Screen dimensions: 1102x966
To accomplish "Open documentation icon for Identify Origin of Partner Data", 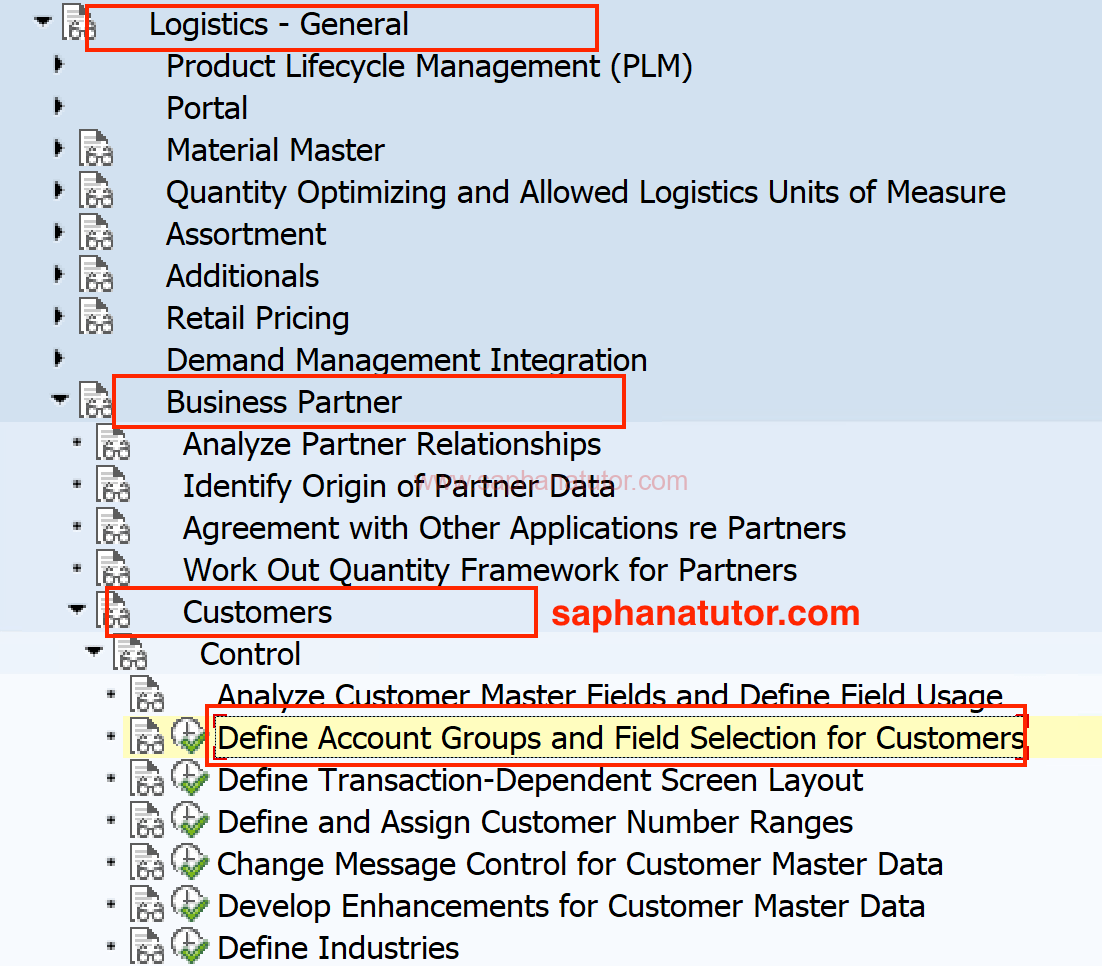I will tap(112, 484).
